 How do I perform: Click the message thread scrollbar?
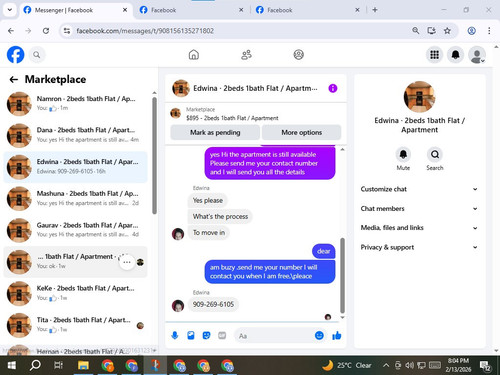tap(342, 275)
